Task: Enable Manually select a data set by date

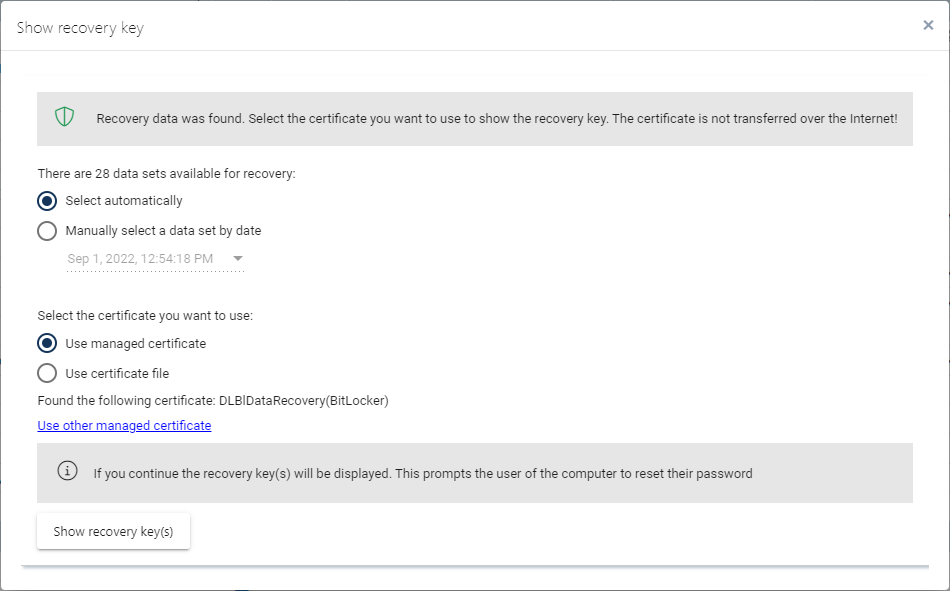Action: click(x=47, y=231)
